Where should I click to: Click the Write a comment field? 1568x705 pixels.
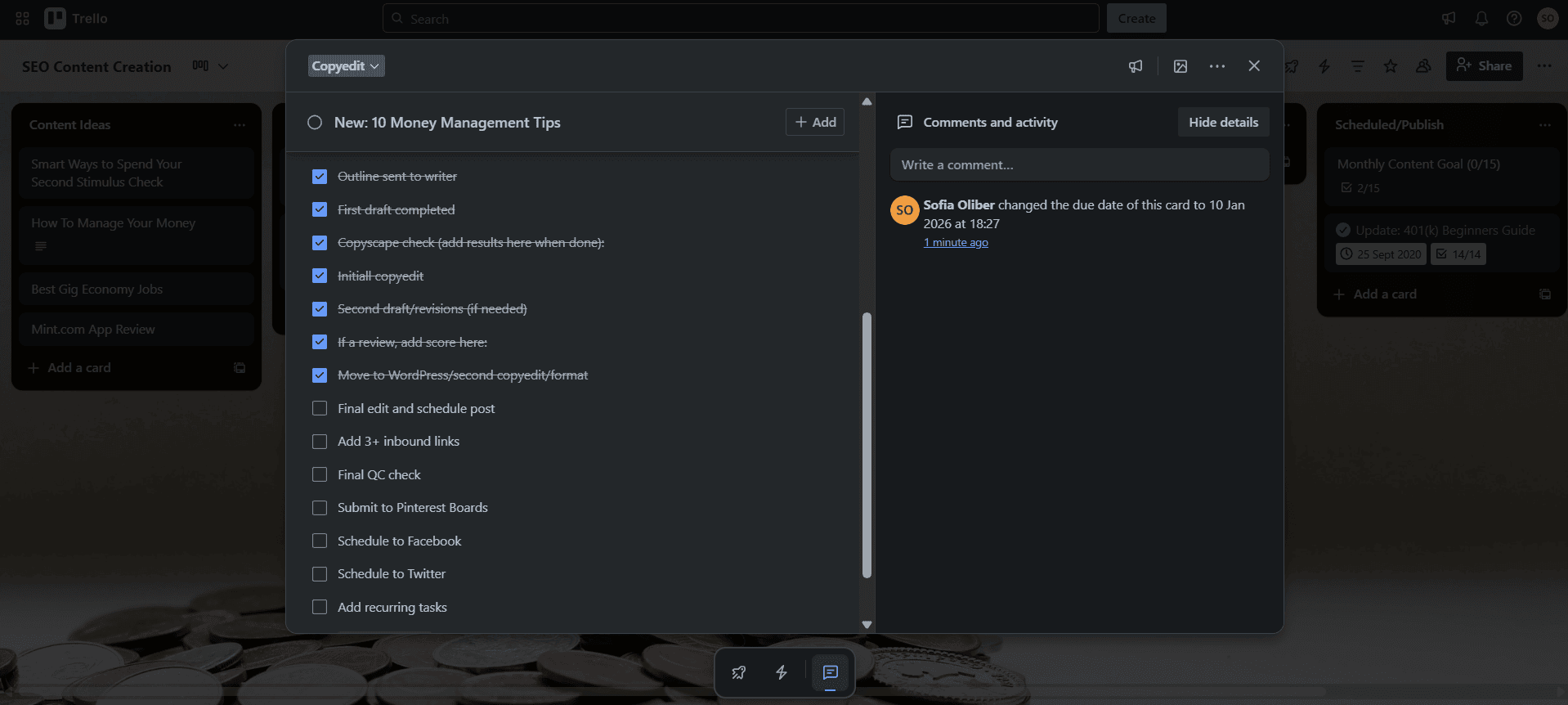[x=1079, y=164]
